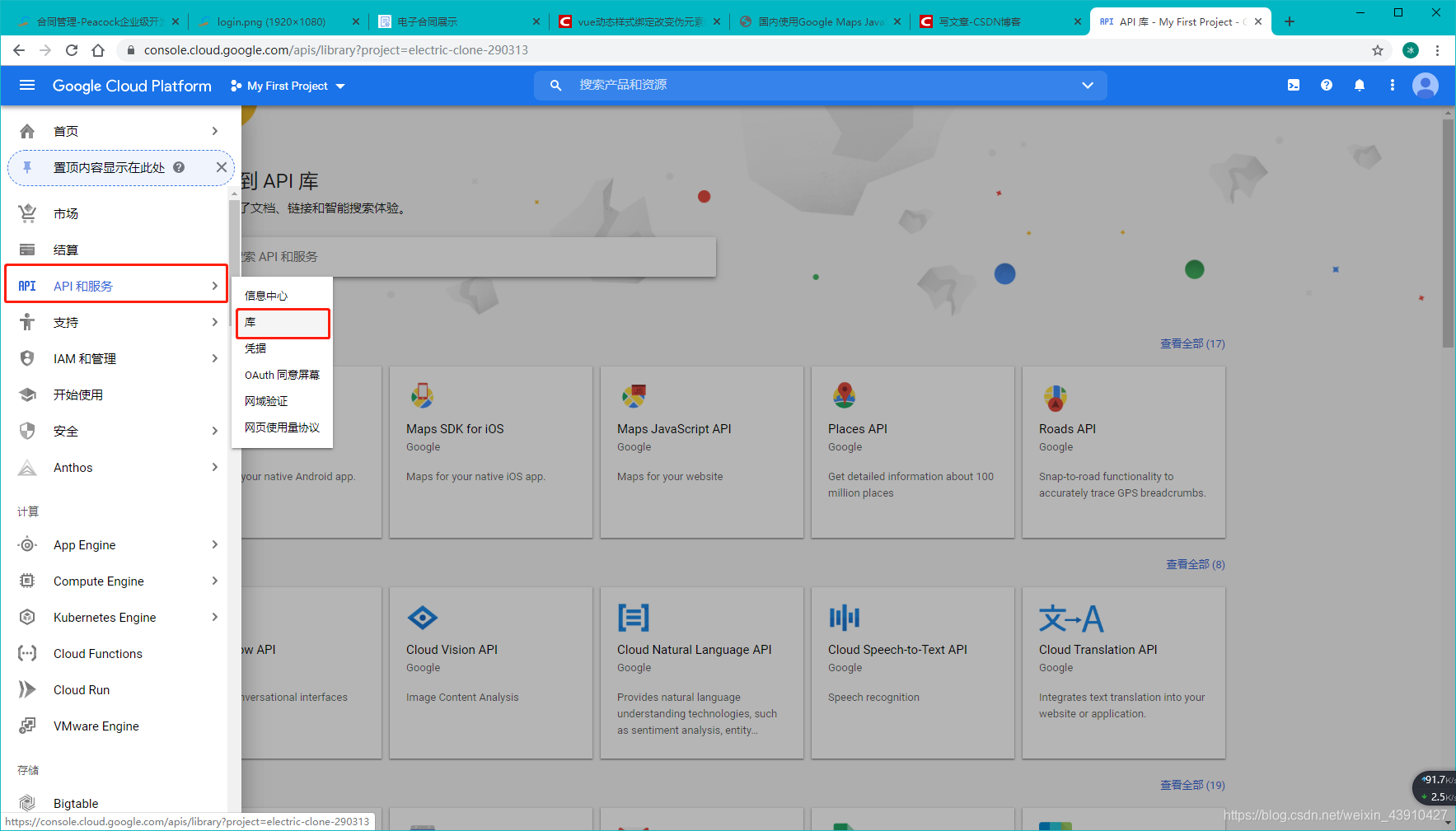
Task: Open user account avatar
Action: pyautogui.click(x=1426, y=85)
